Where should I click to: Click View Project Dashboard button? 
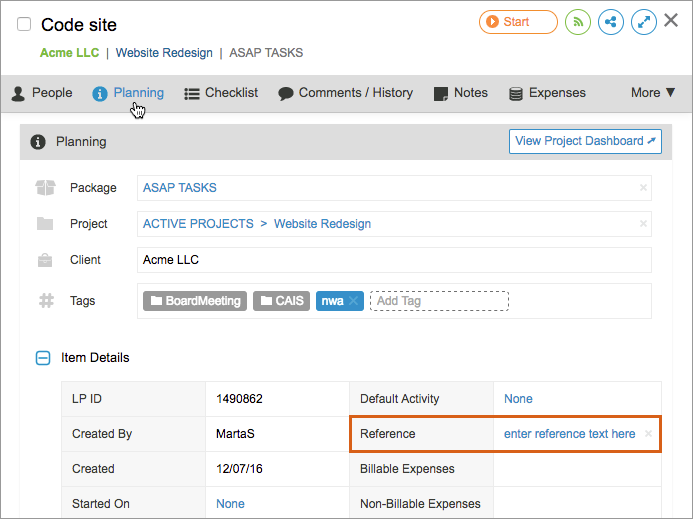(x=585, y=141)
